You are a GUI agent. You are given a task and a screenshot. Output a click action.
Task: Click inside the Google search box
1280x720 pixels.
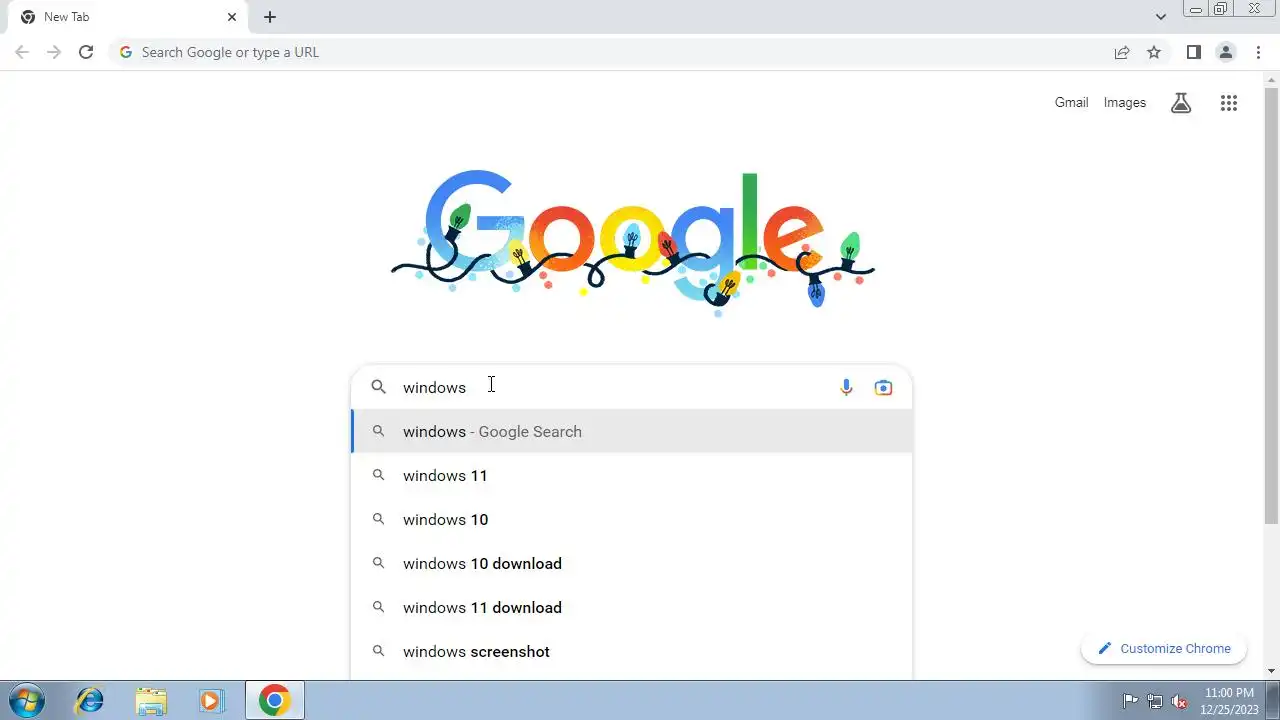pyautogui.click(x=631, y=387)
